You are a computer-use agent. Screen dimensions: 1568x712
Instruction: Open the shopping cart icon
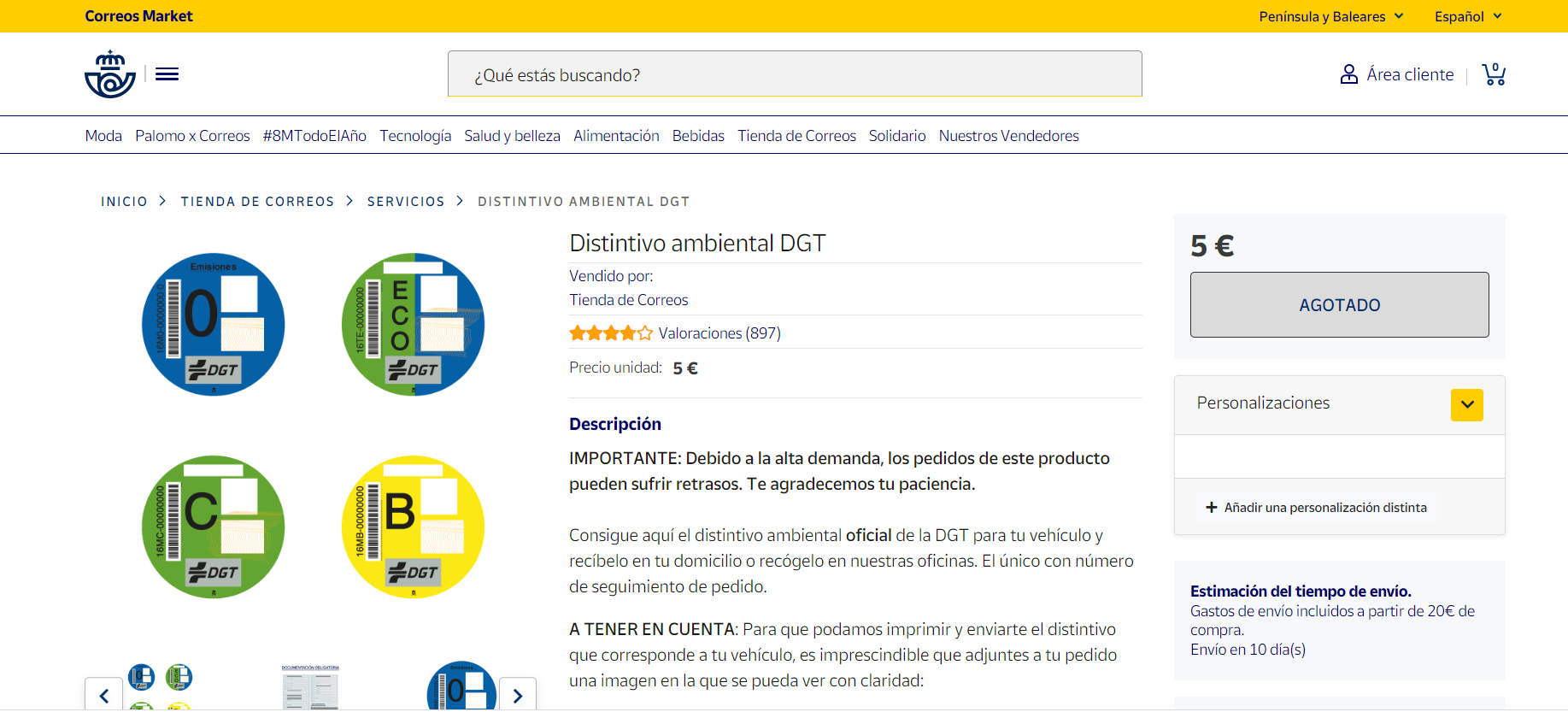coord(1494,74)
